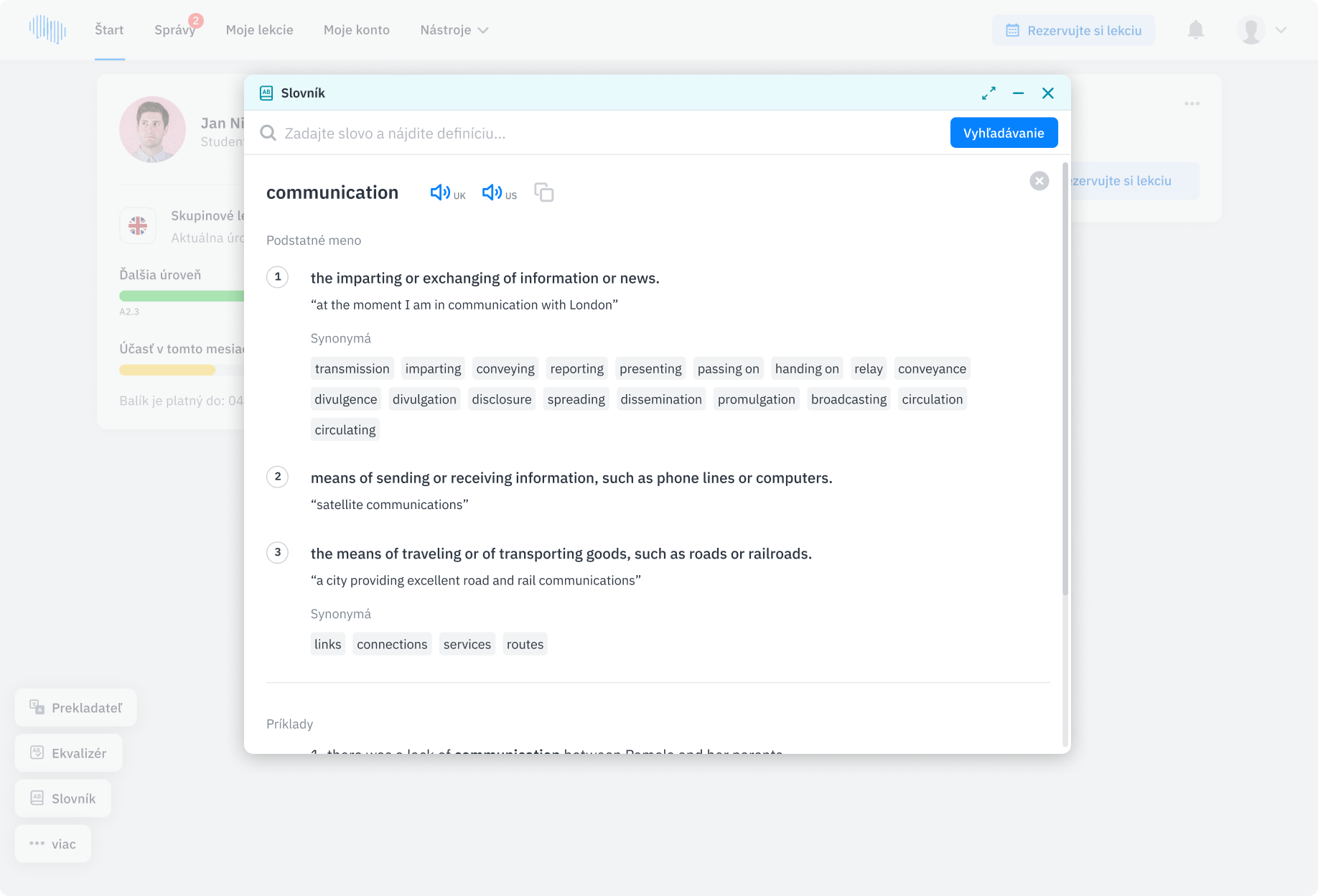Clear the dictionary result with gray X
The height and width of the screenshot is (896, 1318).
(1039, 181)
